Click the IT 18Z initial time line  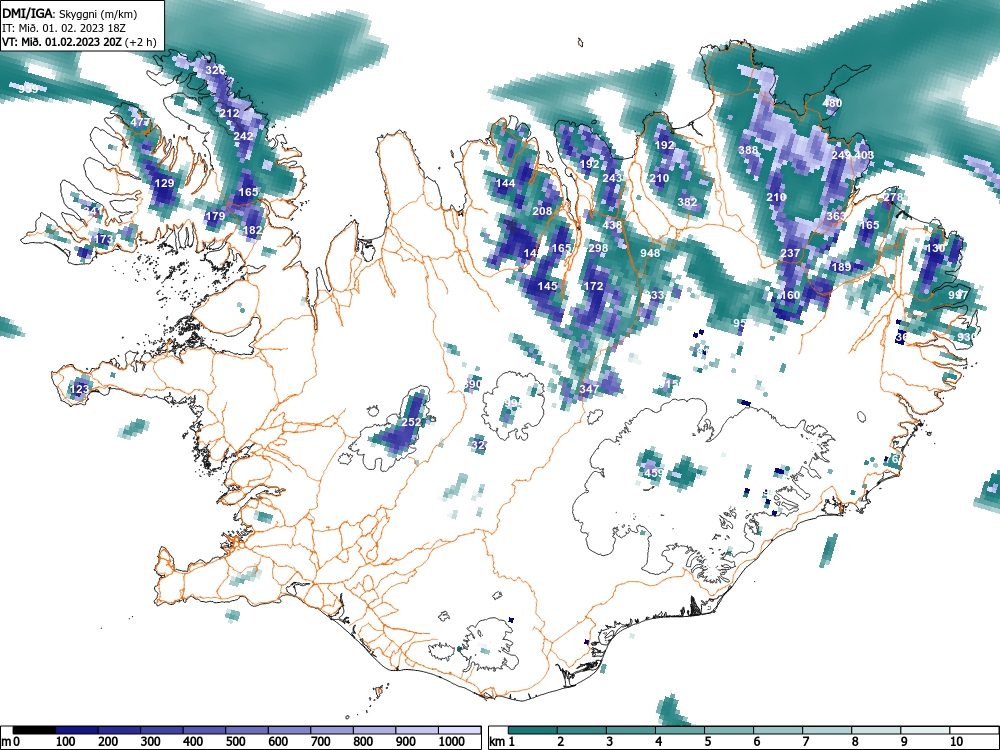point(64,28)
